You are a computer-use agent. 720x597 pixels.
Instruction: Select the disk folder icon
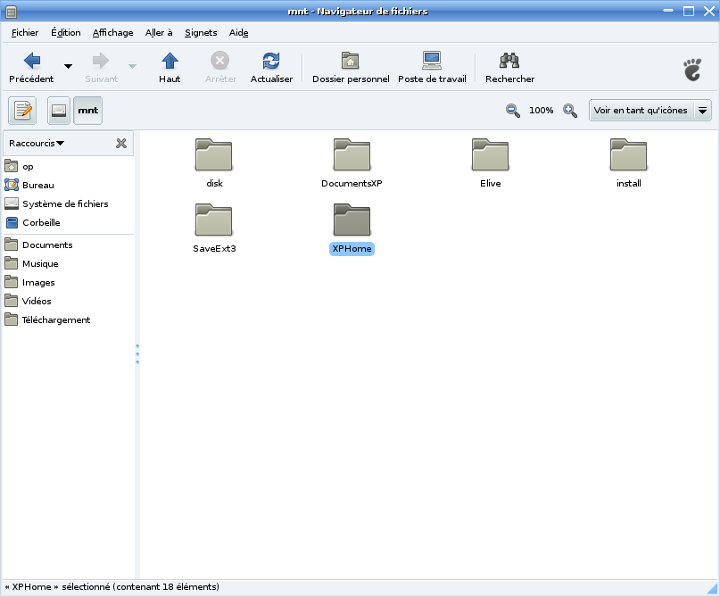point(214,154)
